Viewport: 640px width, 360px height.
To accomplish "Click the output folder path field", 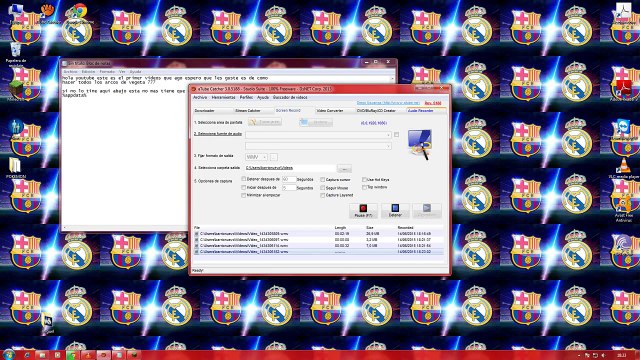I will tap(290, 168).
